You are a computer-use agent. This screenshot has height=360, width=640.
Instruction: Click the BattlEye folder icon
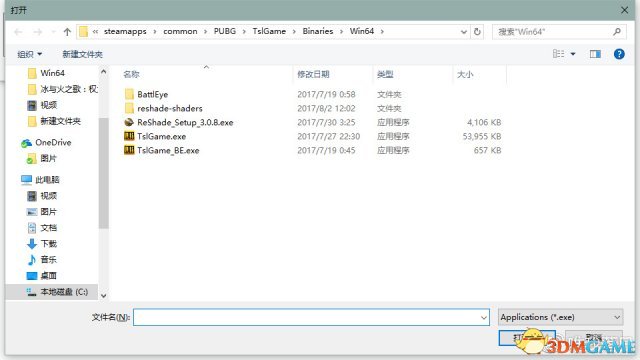pyautogui.click(x=129, y=94)
